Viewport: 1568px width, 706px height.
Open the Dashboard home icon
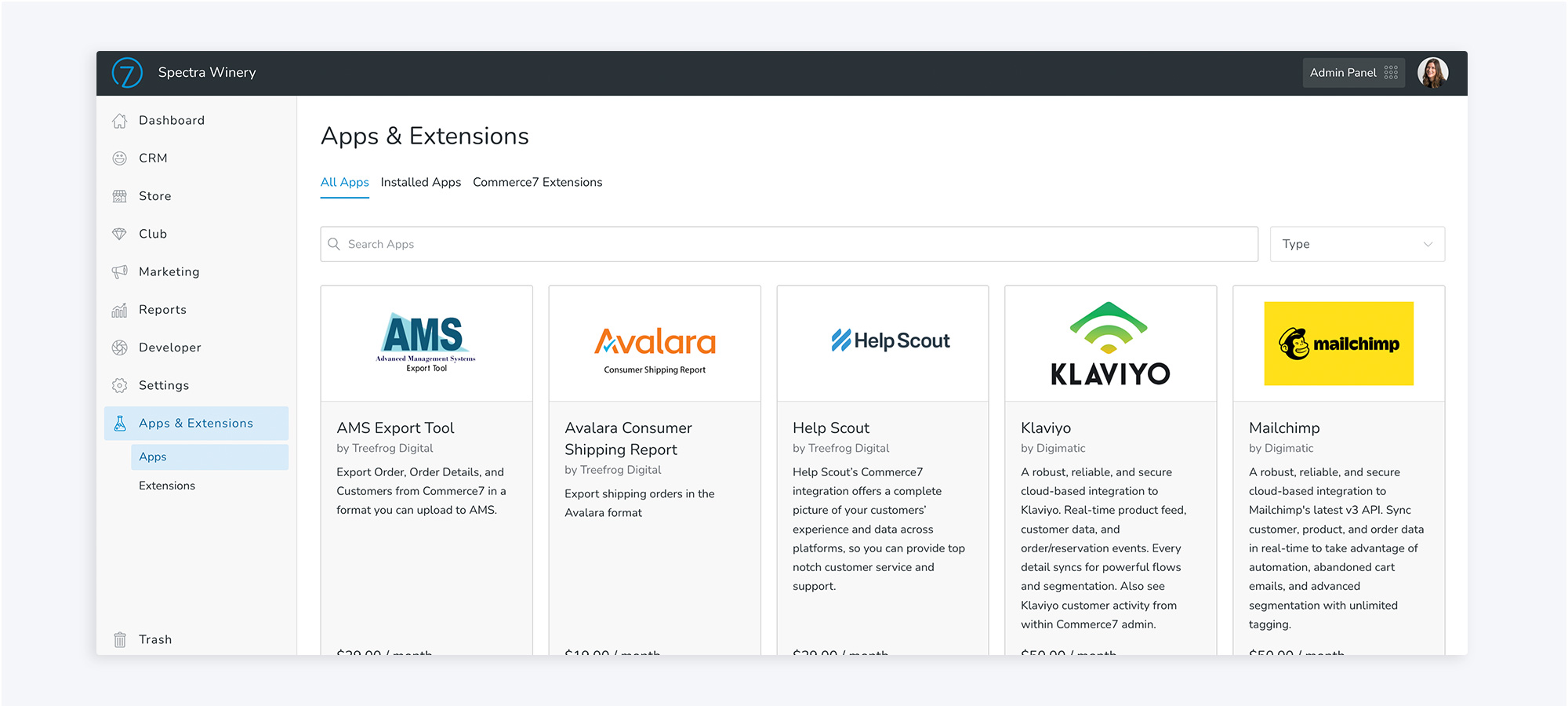click(x=119, y=121)
